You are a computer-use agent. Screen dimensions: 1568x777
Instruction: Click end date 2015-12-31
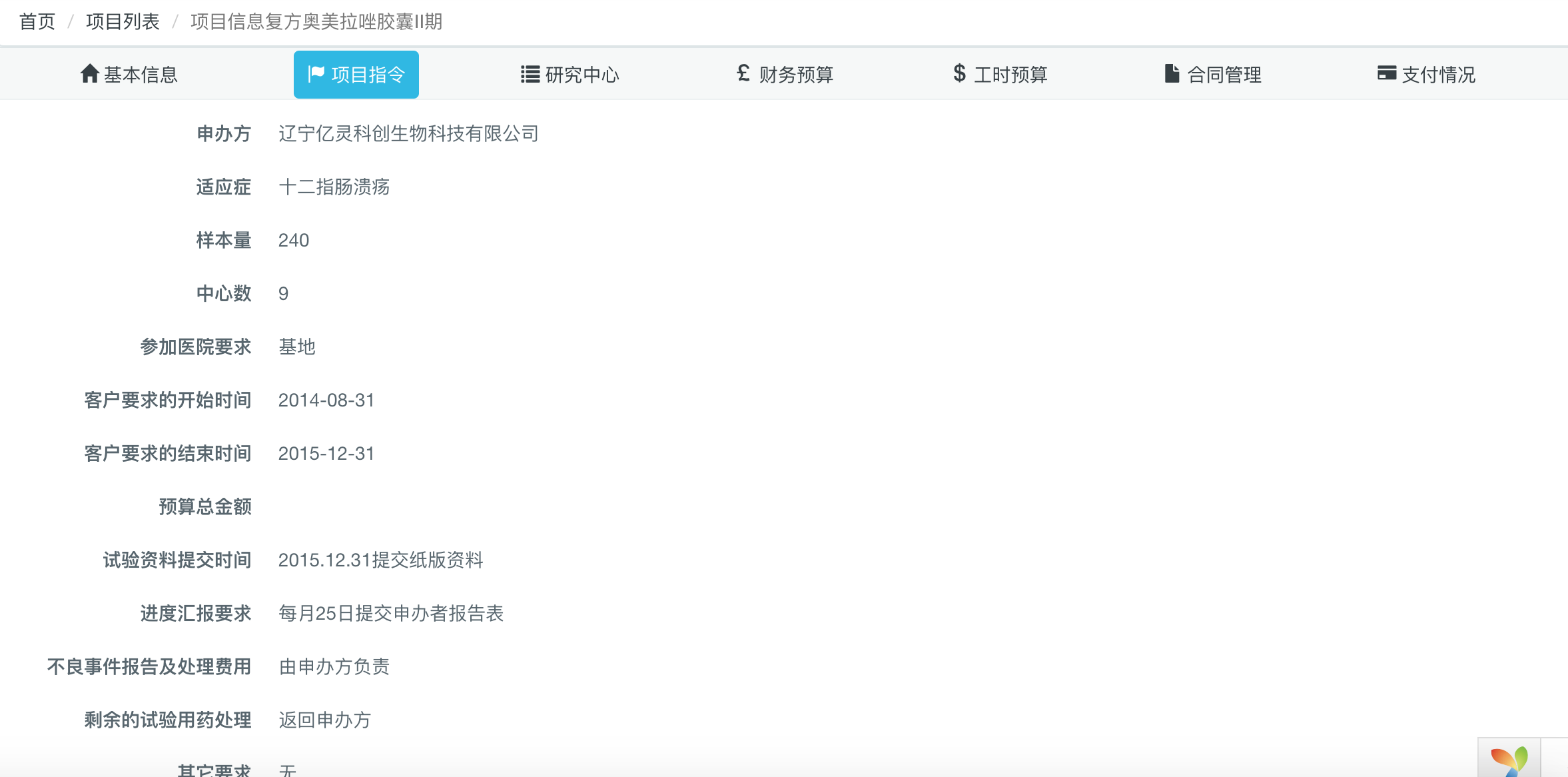click(x=326, y=453)
